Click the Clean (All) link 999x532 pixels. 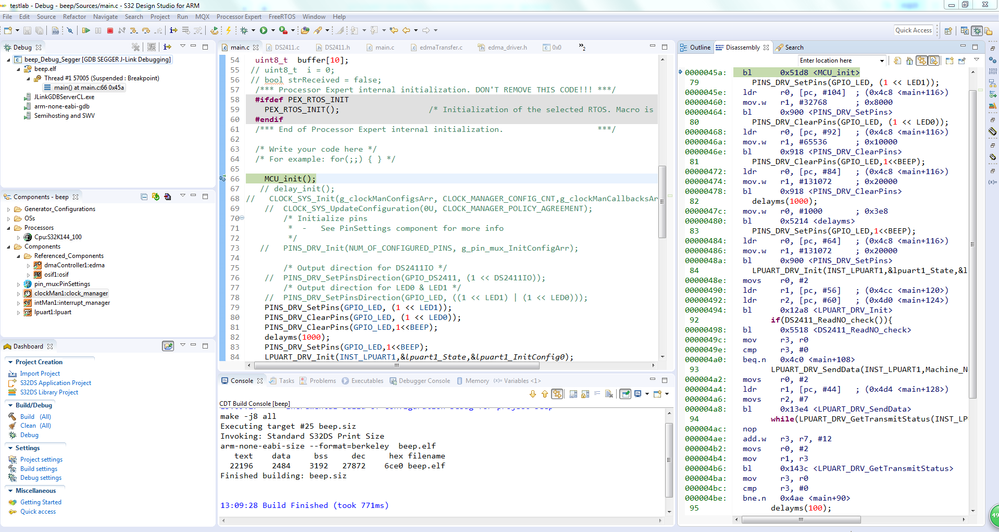tap(35, 426)
